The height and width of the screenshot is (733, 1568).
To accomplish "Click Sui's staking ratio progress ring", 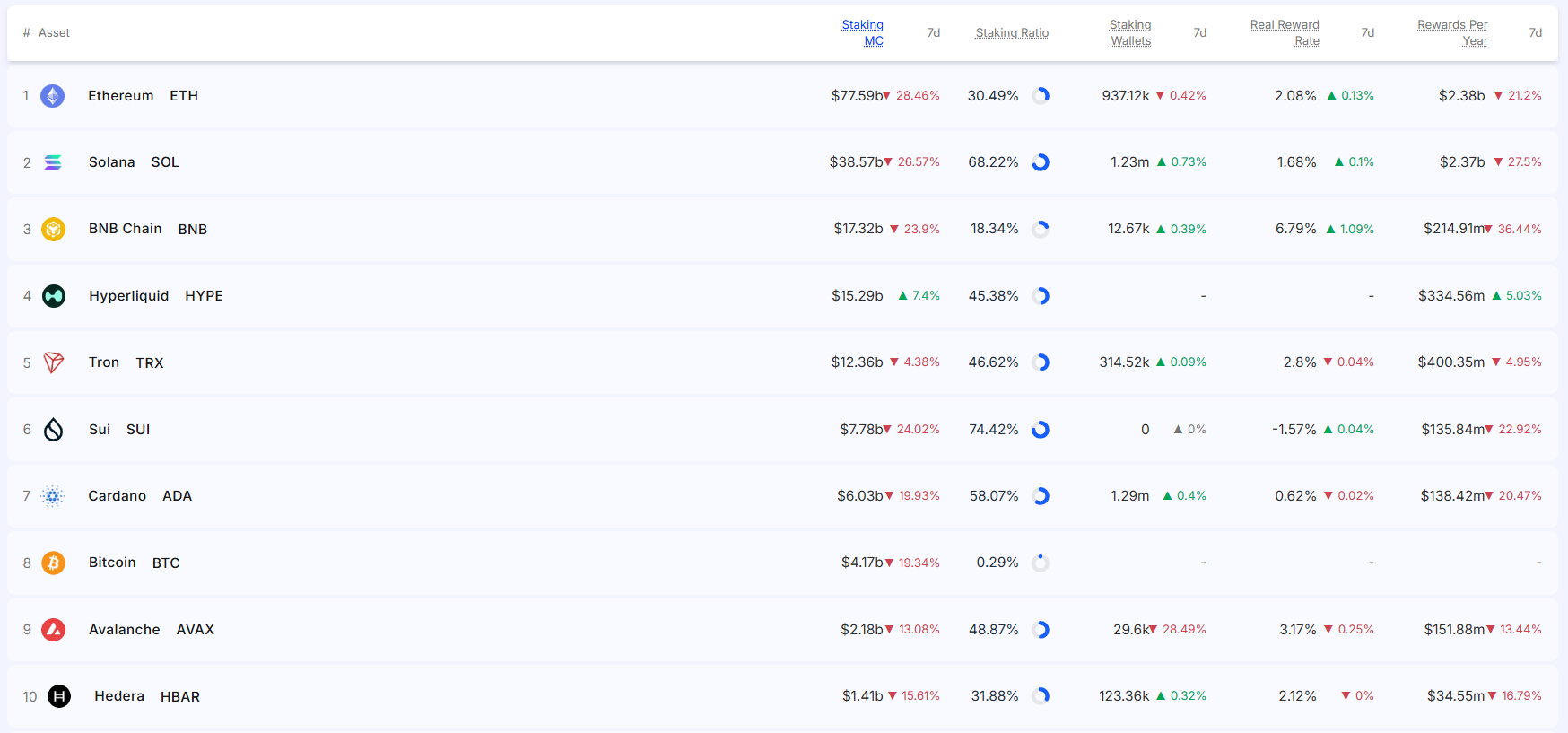I will pyautogui.click(x=1041, y=430).
